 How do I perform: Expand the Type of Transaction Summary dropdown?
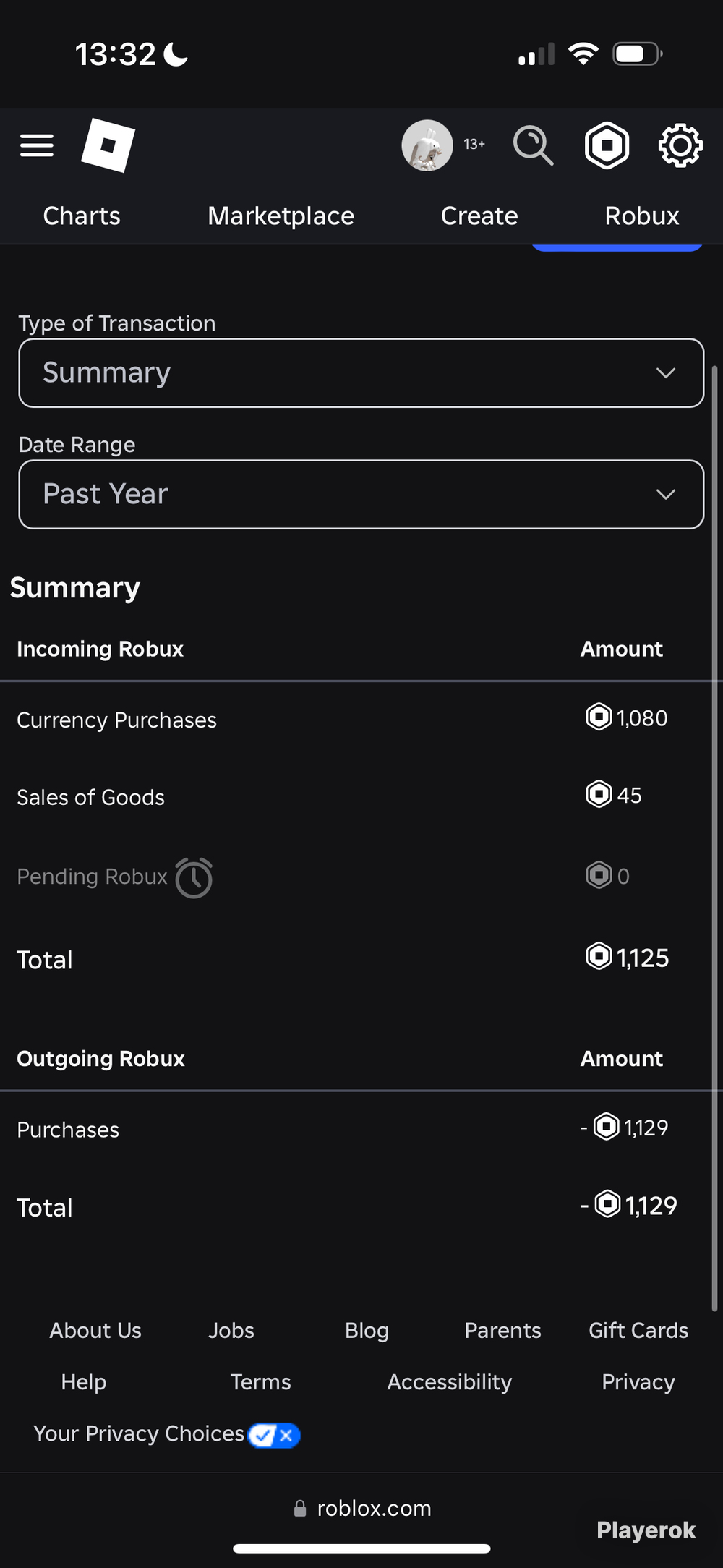[361, 373]
